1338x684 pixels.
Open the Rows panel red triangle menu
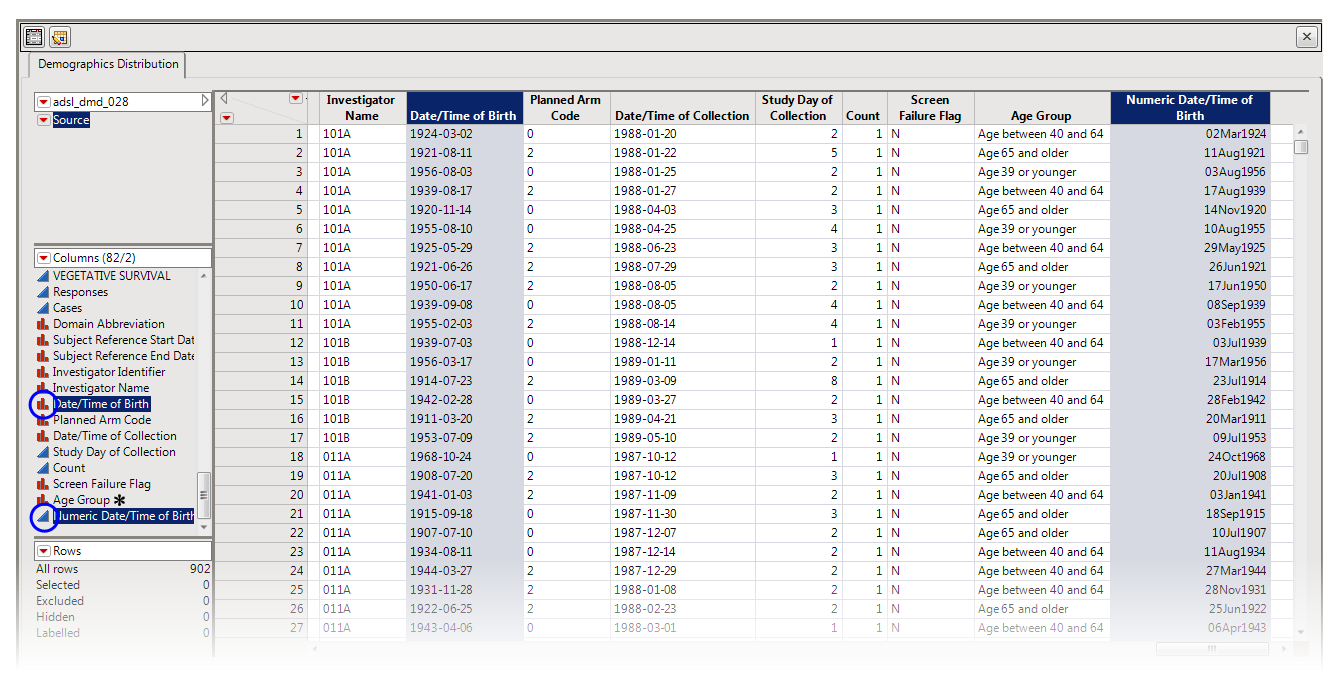click(43, 551)
